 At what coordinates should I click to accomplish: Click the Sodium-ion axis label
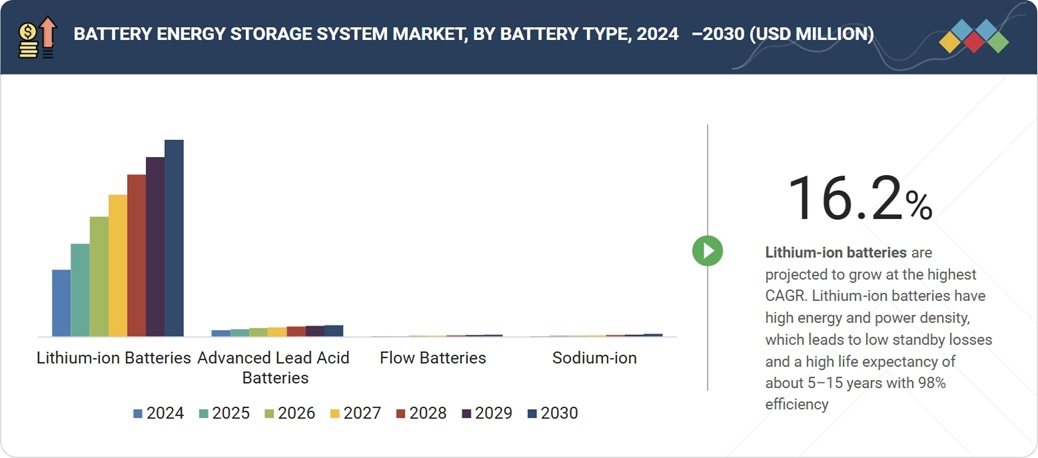[x=594, y=358]
